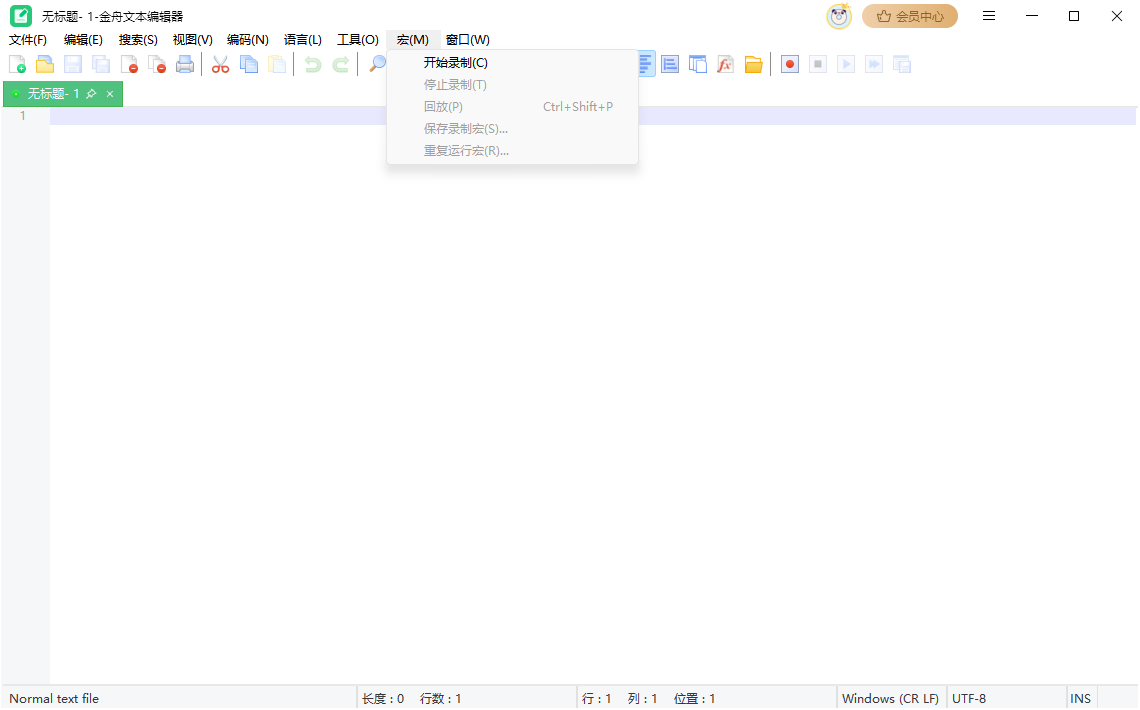Click the Normal text file status entry
1140x710 pixels.
coord(54,698)
